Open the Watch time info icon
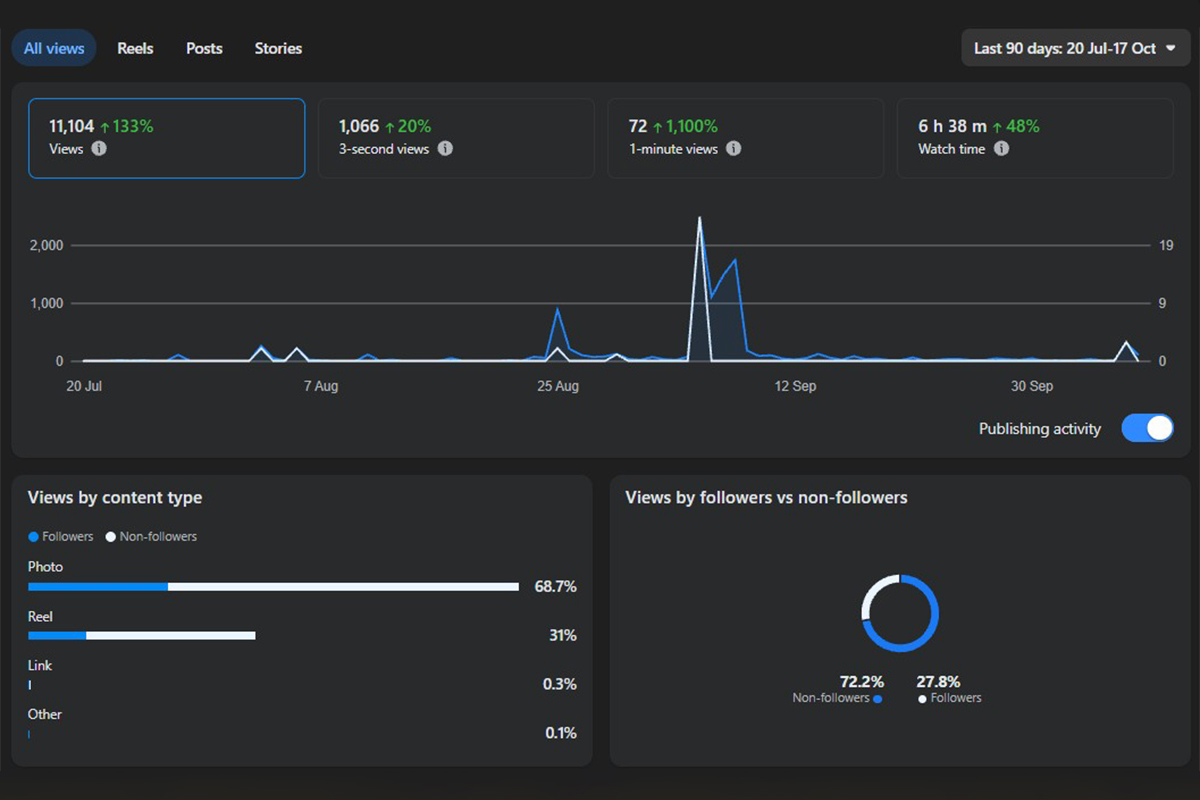The image size is (1200, 800). (1001, 149)
